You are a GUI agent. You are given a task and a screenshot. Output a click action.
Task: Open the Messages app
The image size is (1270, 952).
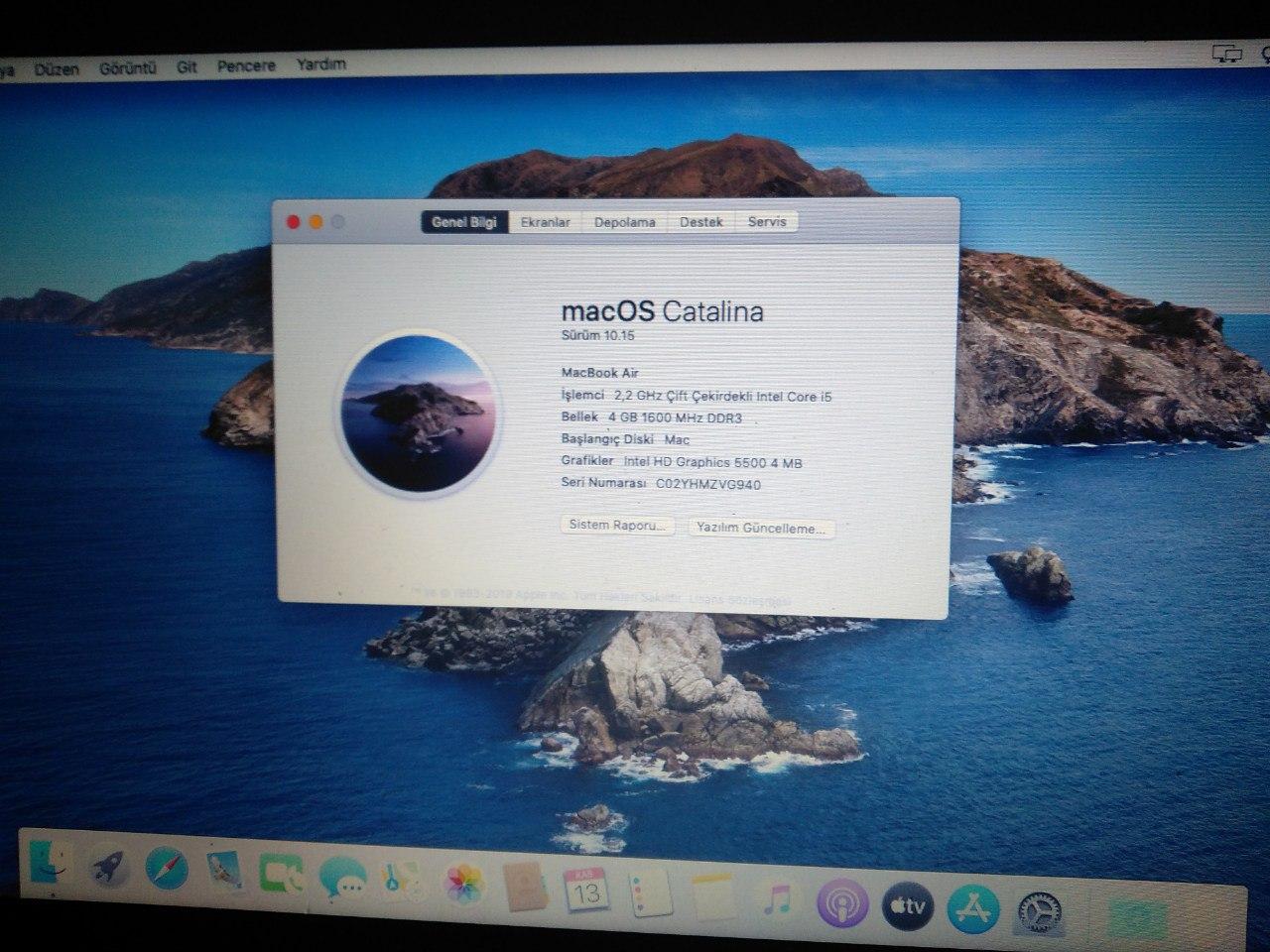342,877
